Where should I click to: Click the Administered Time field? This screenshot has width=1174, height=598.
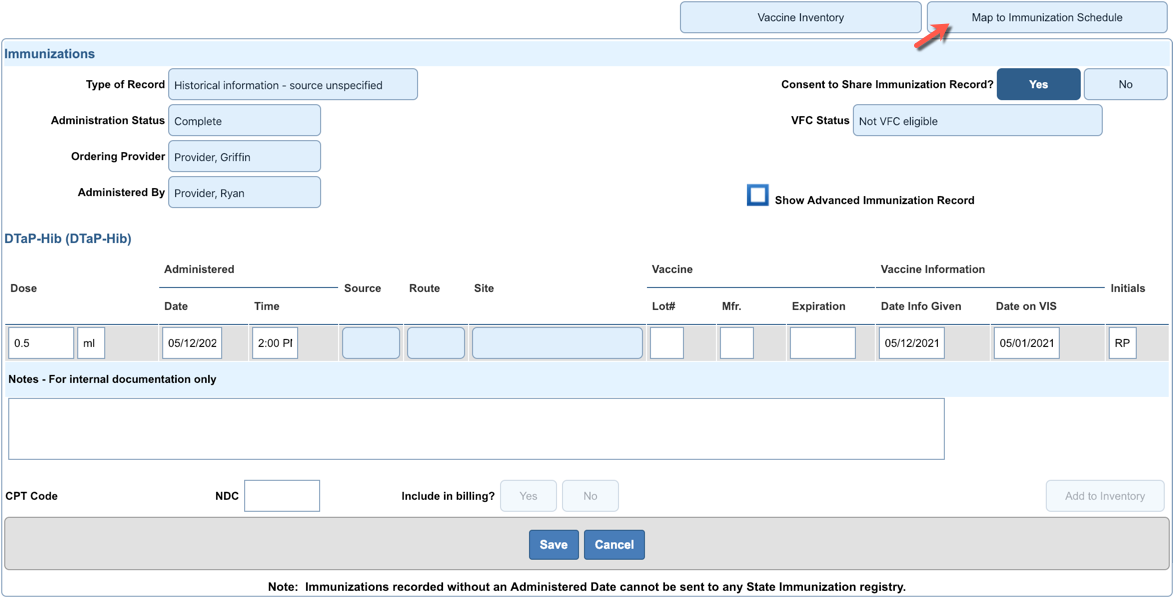[x=274, y=343]
